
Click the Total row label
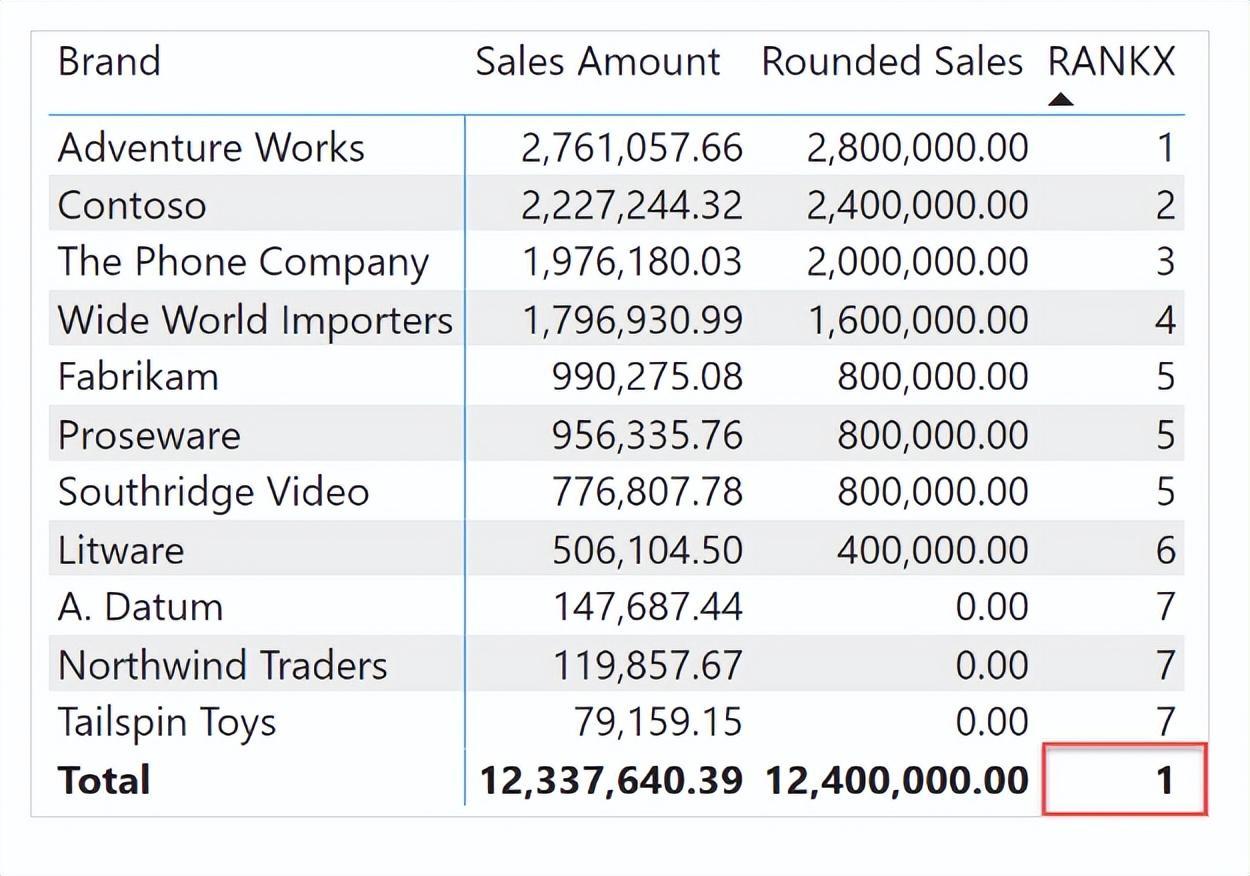point(104,780)
